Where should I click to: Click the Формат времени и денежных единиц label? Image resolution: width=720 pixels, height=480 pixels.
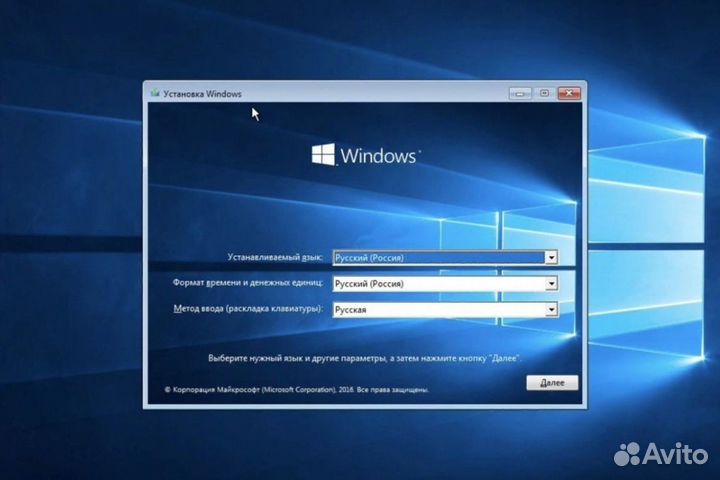248,282
